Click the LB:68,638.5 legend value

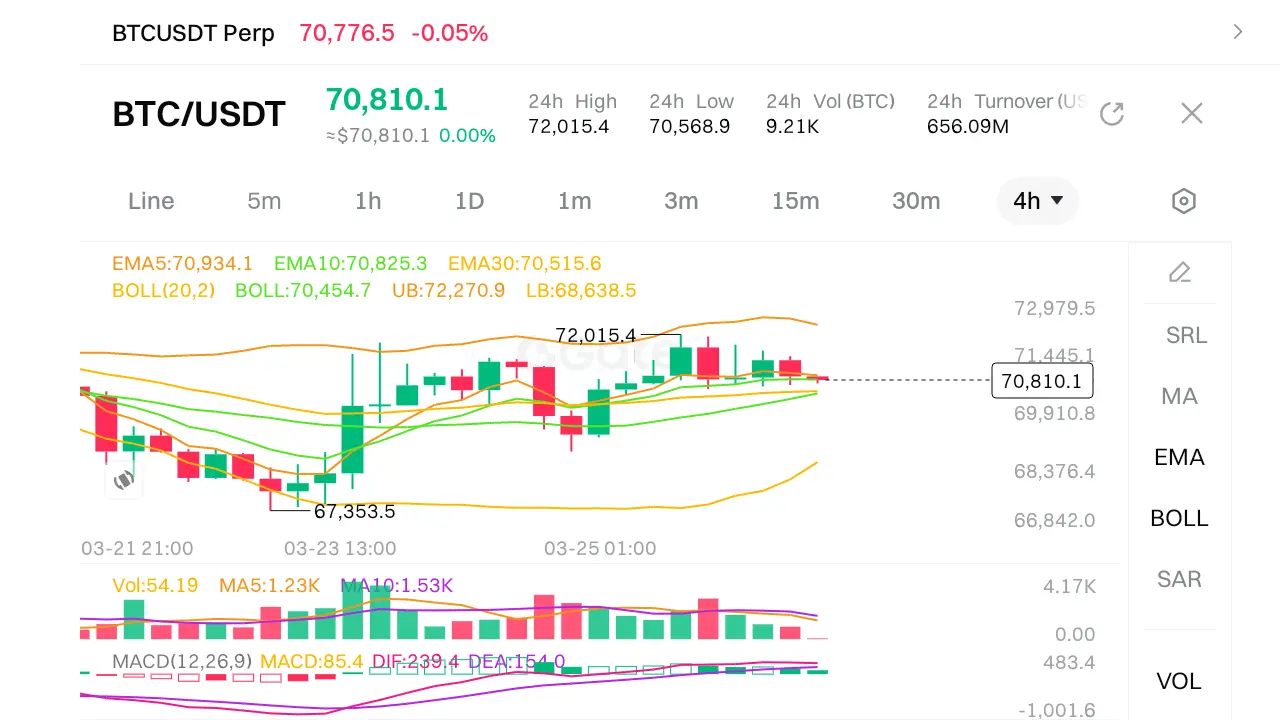point(581,291)
